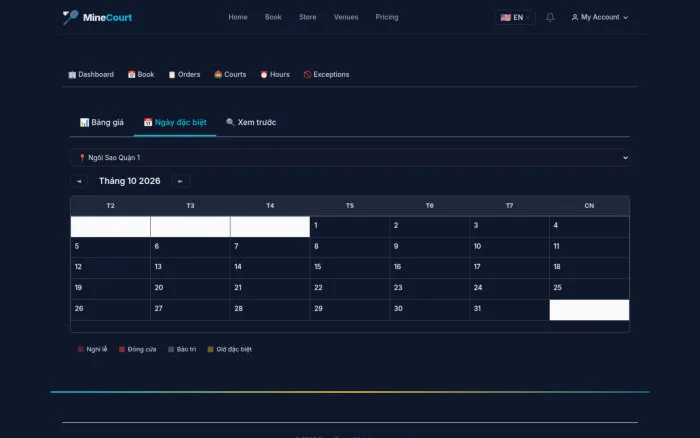
Task: Click the Nghỉ lễ legend label
Action: click(x=97, y=349)
